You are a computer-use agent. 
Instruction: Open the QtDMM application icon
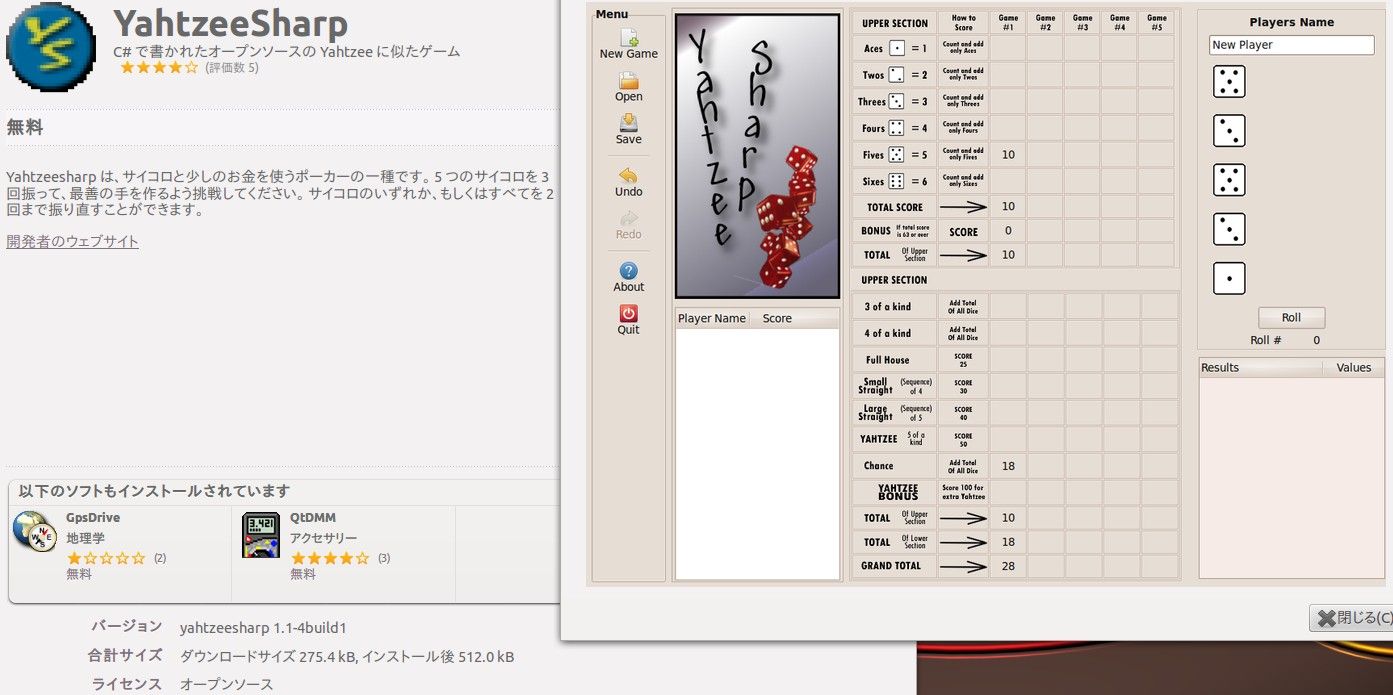pos(261,534)
